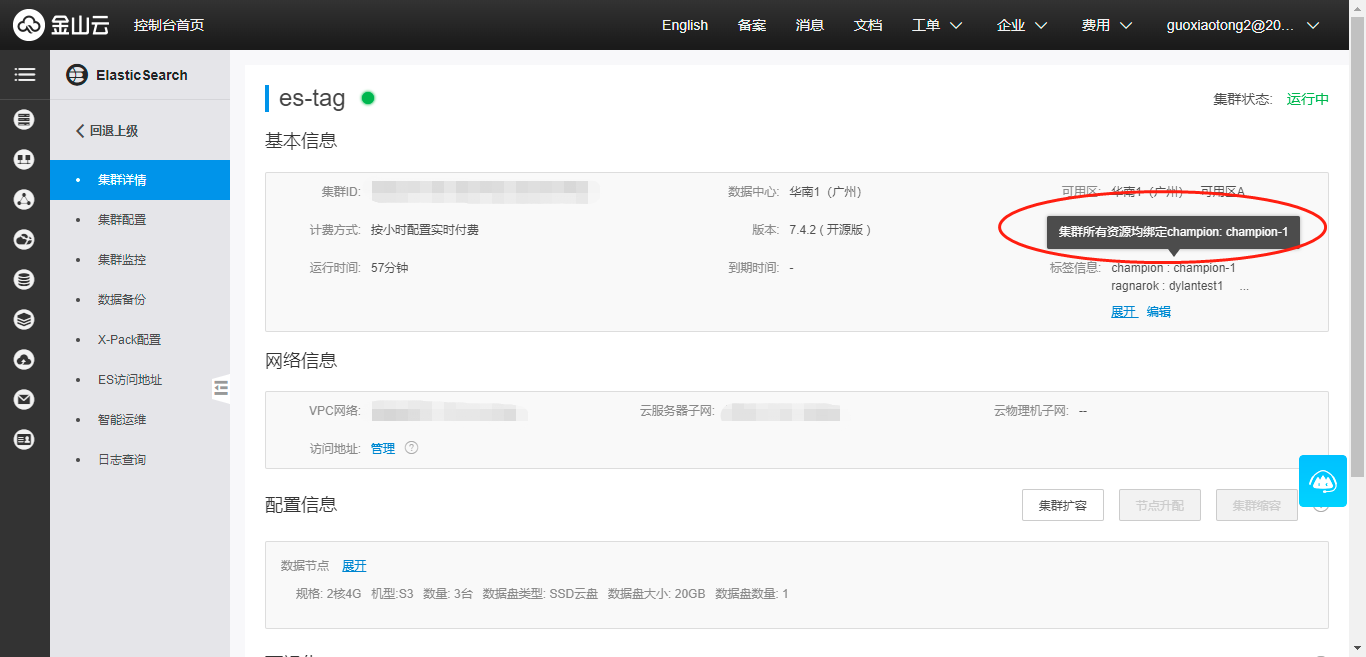Open the database stack icon in sidebar
Screen dimensions: 1366x657
[24, 279]
